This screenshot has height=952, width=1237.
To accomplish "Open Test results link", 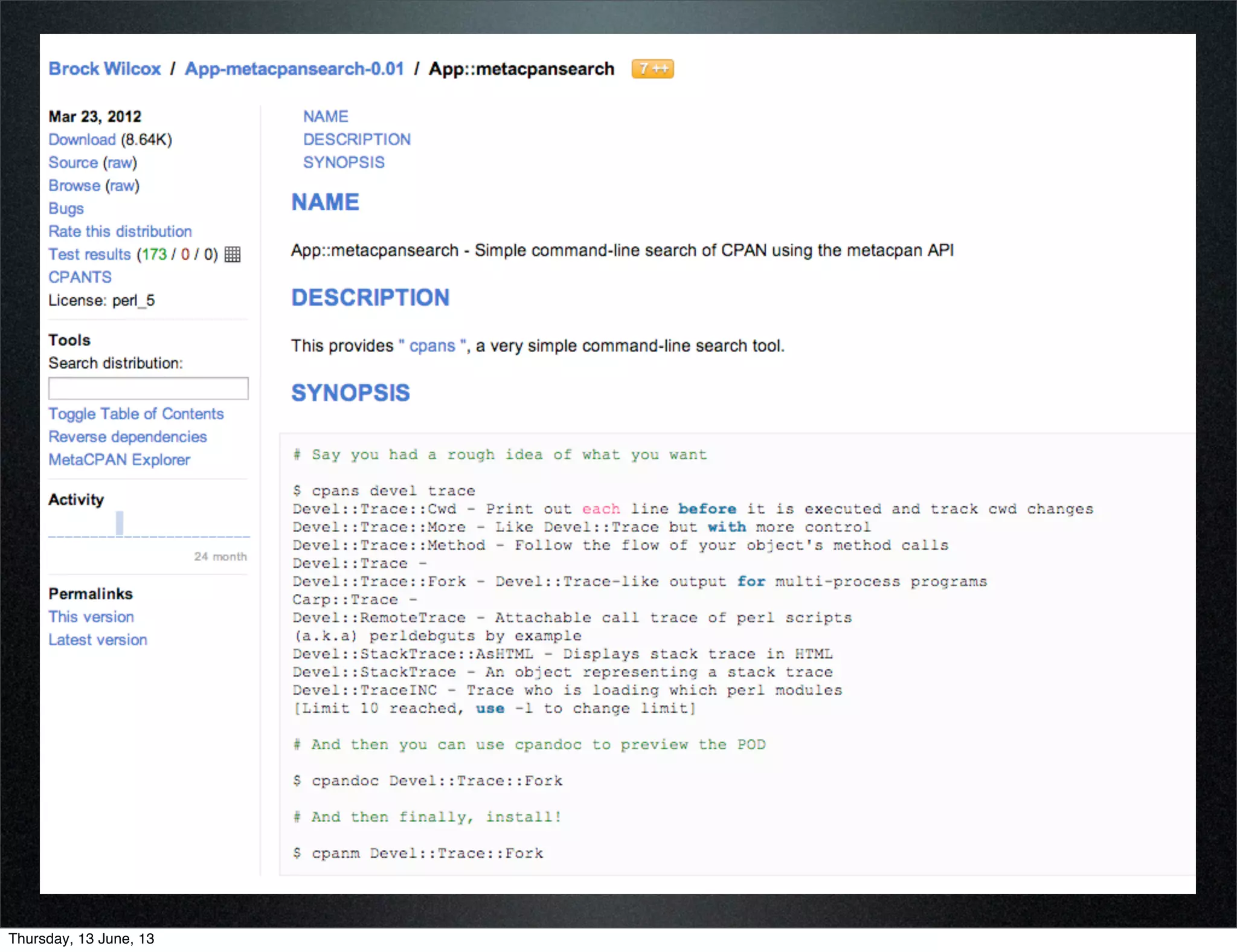I will click(x=89, y=254).
